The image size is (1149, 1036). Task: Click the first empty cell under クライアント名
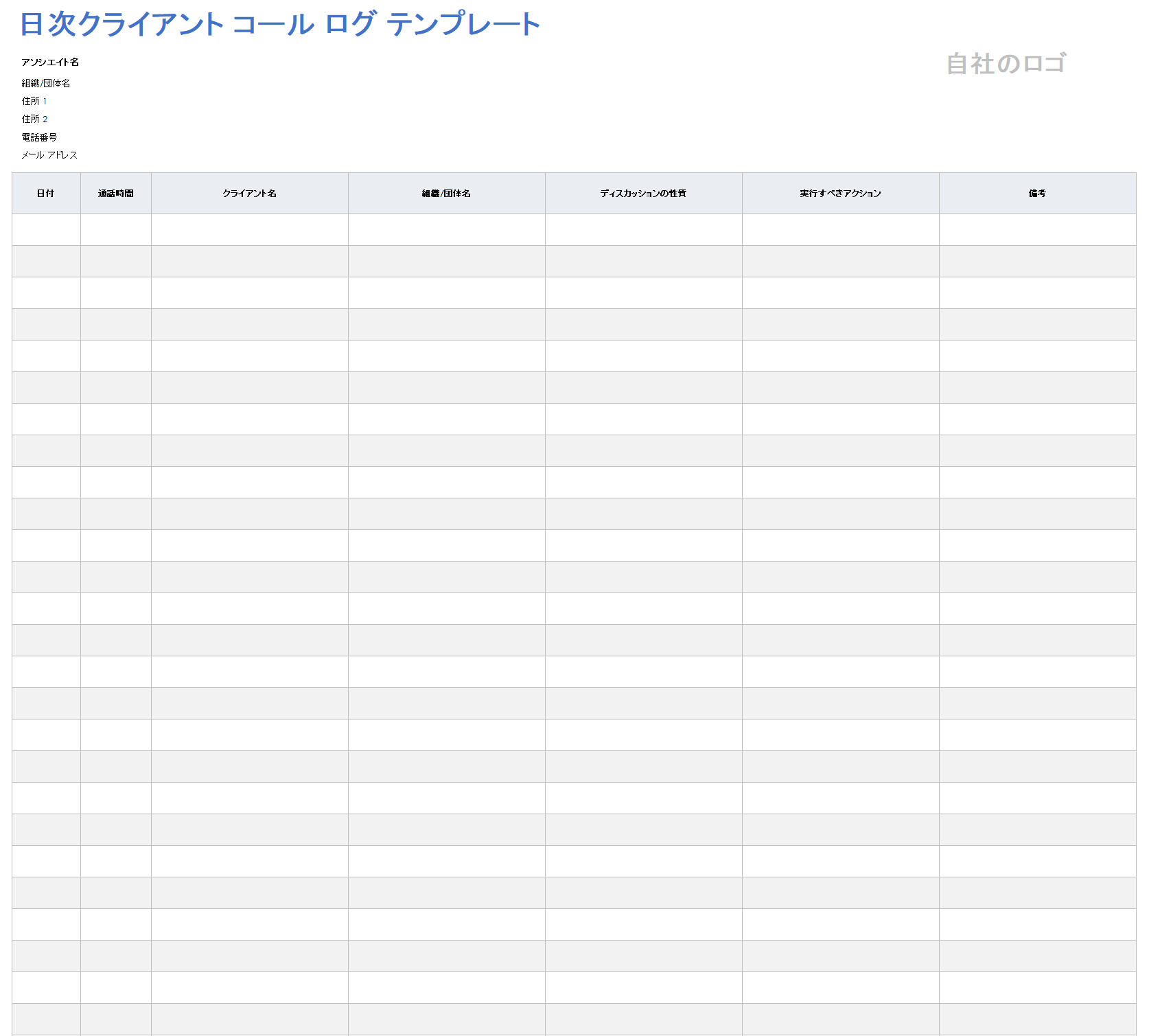[250, 230]
